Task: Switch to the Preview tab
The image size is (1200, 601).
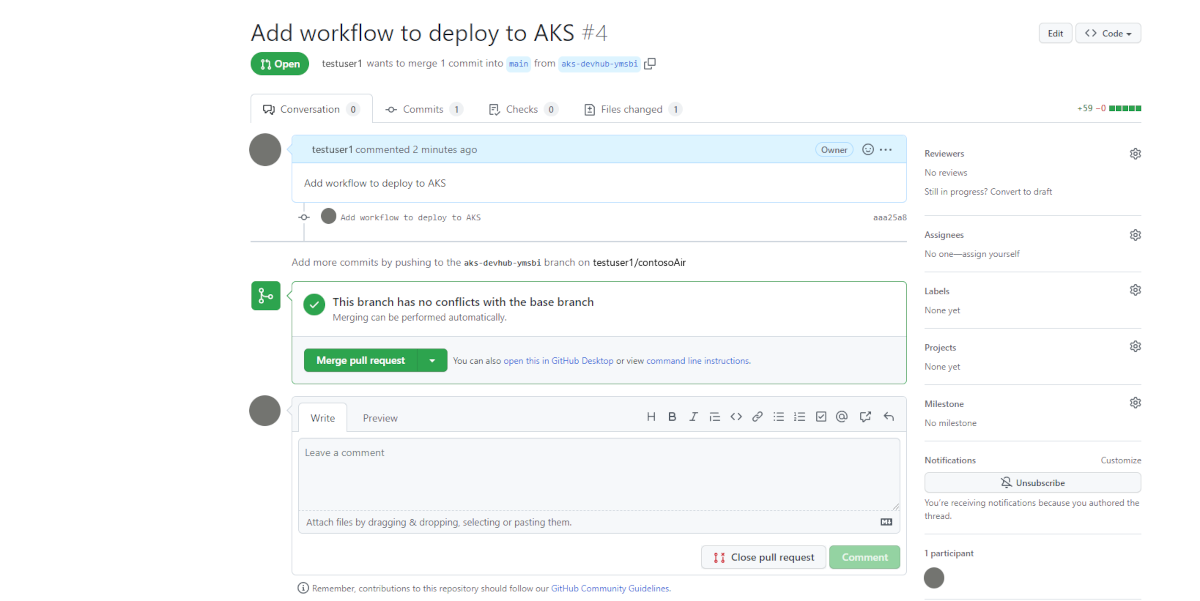Action: 380,417
